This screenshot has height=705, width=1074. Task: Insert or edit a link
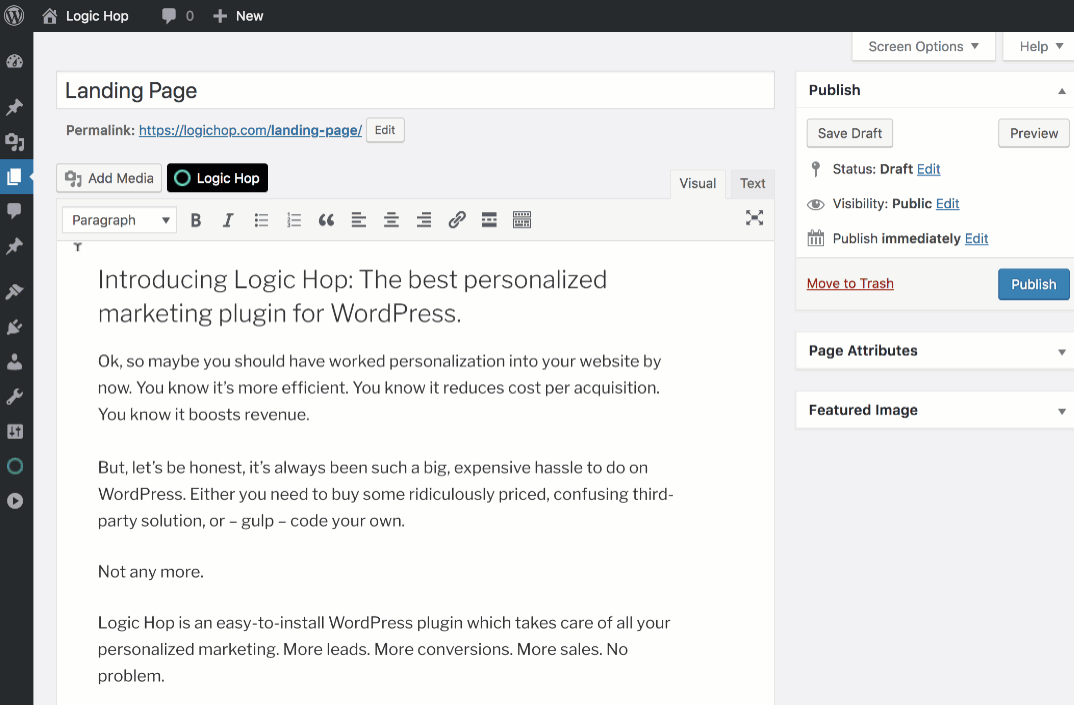(457, 220)
